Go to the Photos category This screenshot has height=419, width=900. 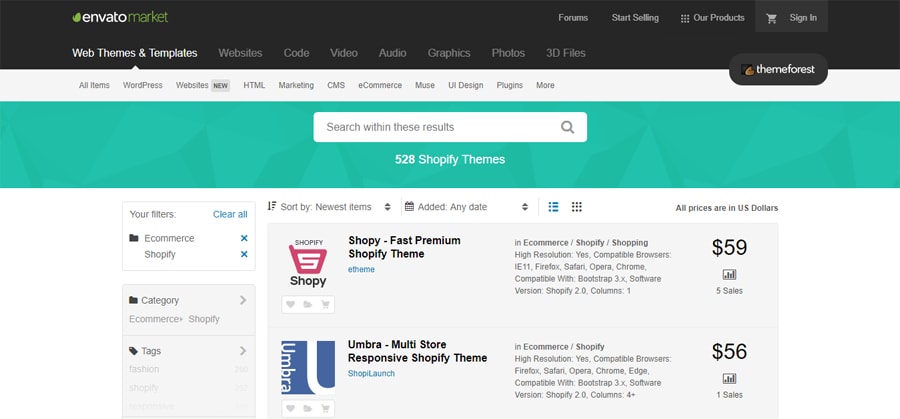point(508,53)
